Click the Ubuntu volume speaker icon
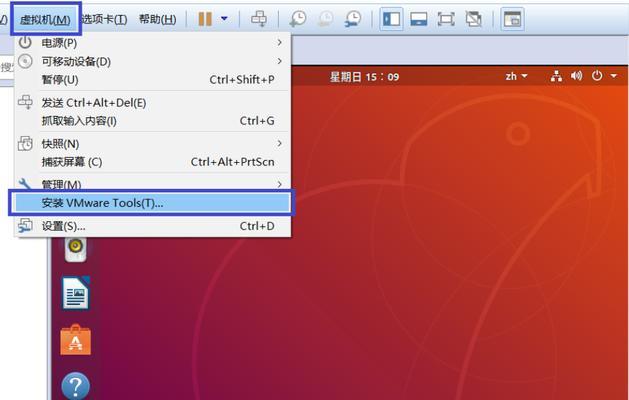 [x=576, y=76]
